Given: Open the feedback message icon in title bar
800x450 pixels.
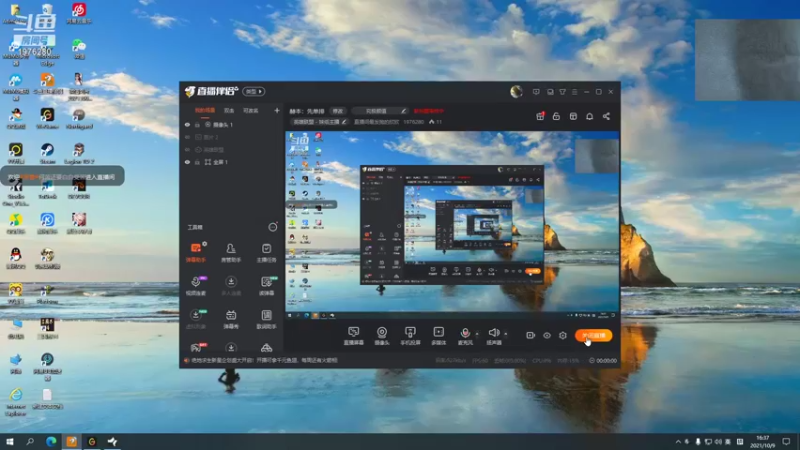Looking at the screenshot, I should 536,92.
